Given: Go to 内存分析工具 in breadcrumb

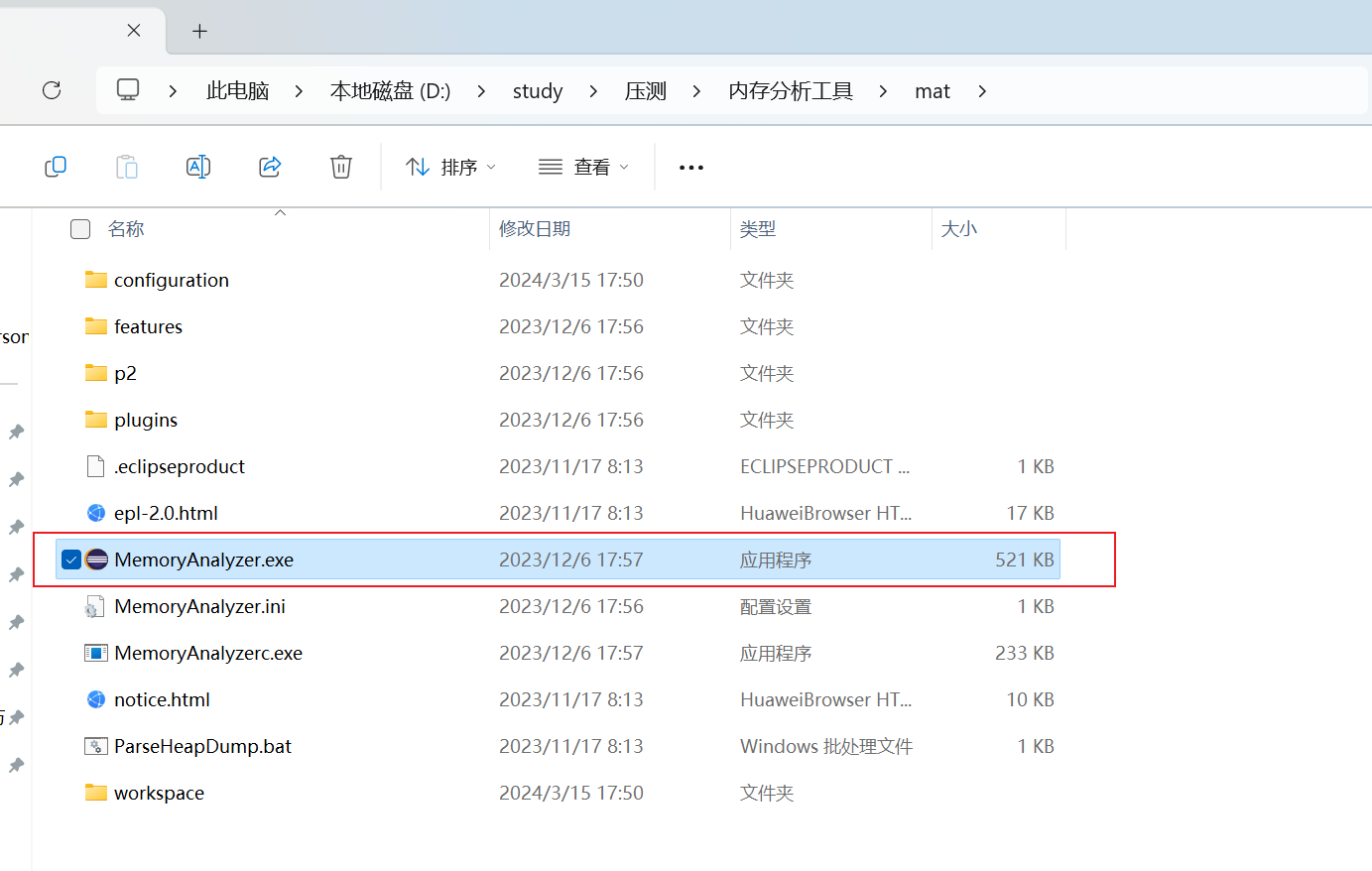Looking at the screenshot, I should pyautogui.click(x=791, y=91).
